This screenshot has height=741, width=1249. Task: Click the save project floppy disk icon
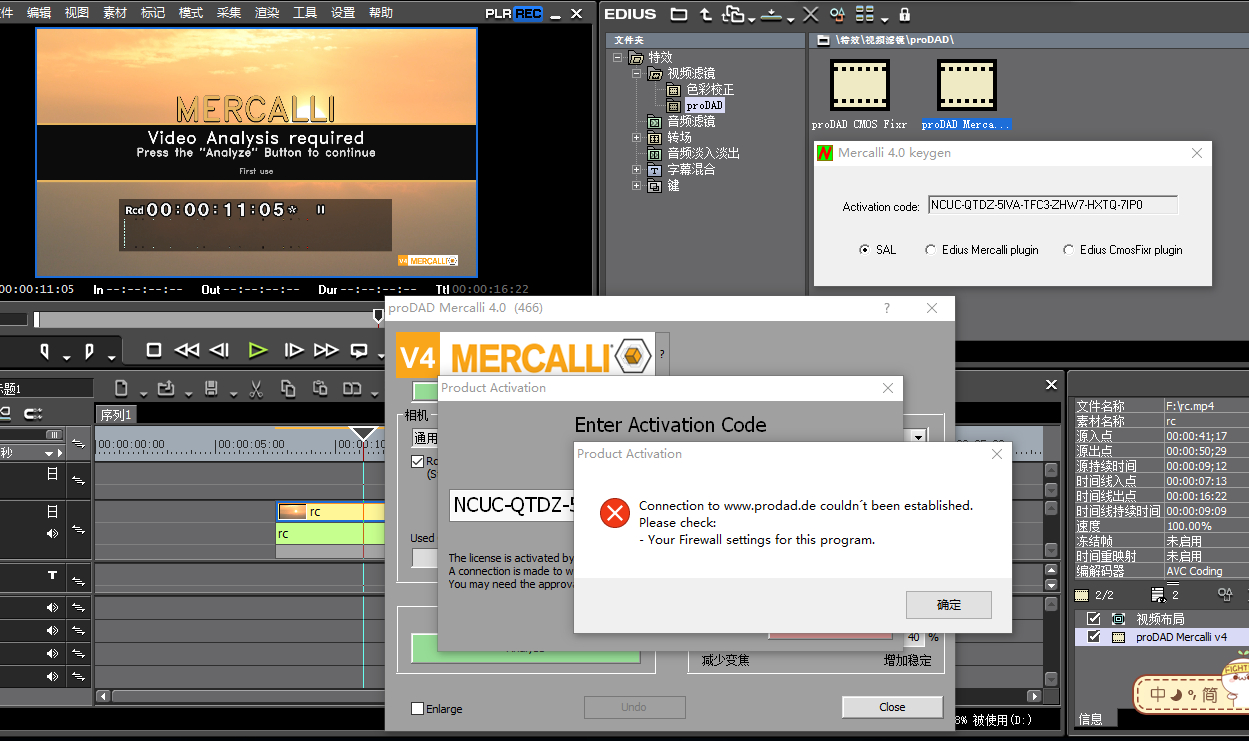(211, 388)
